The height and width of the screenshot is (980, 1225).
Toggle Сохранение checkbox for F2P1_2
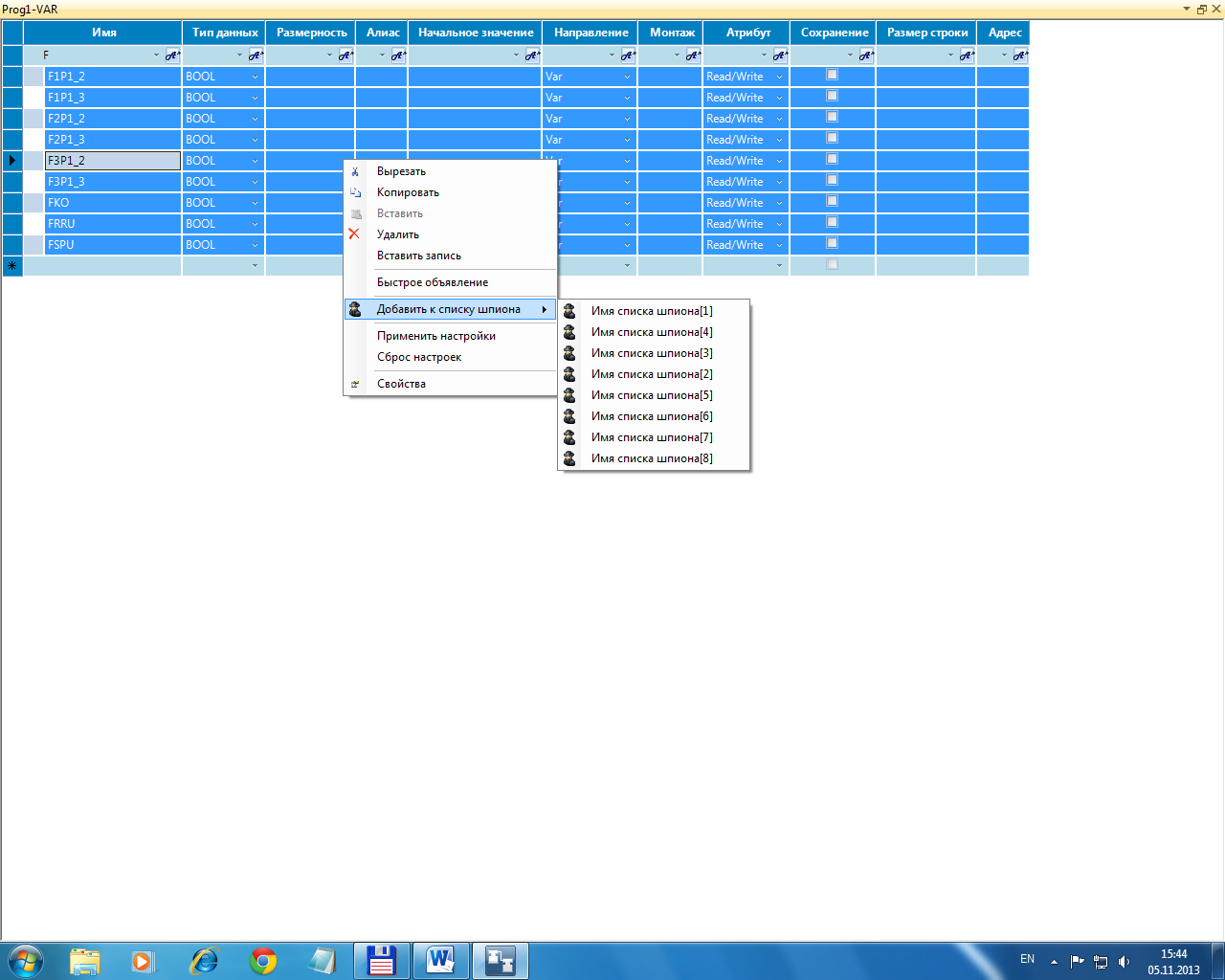click(x=832, y=117)
